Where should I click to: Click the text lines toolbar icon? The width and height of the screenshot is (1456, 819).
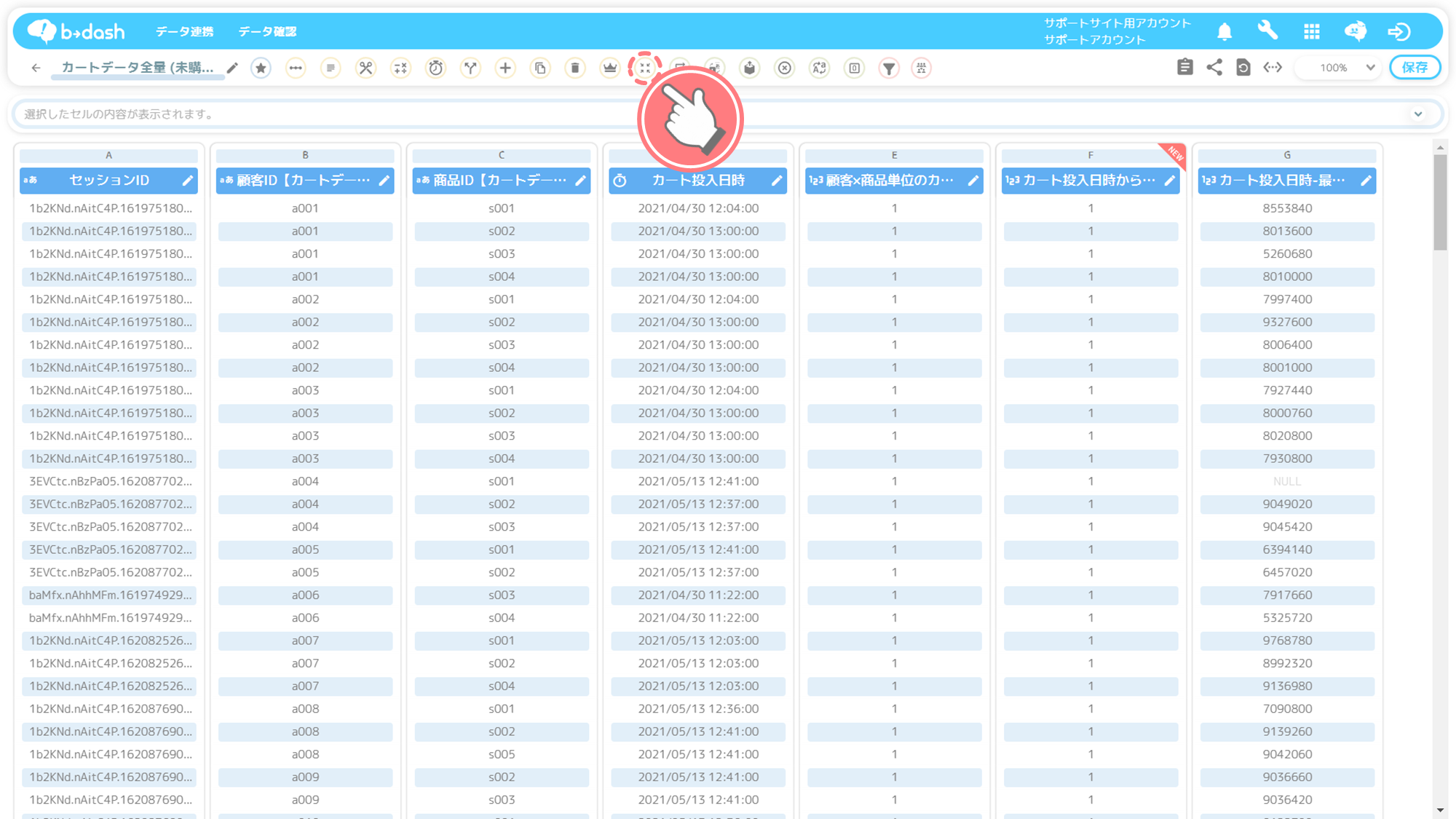coord(331,68)
